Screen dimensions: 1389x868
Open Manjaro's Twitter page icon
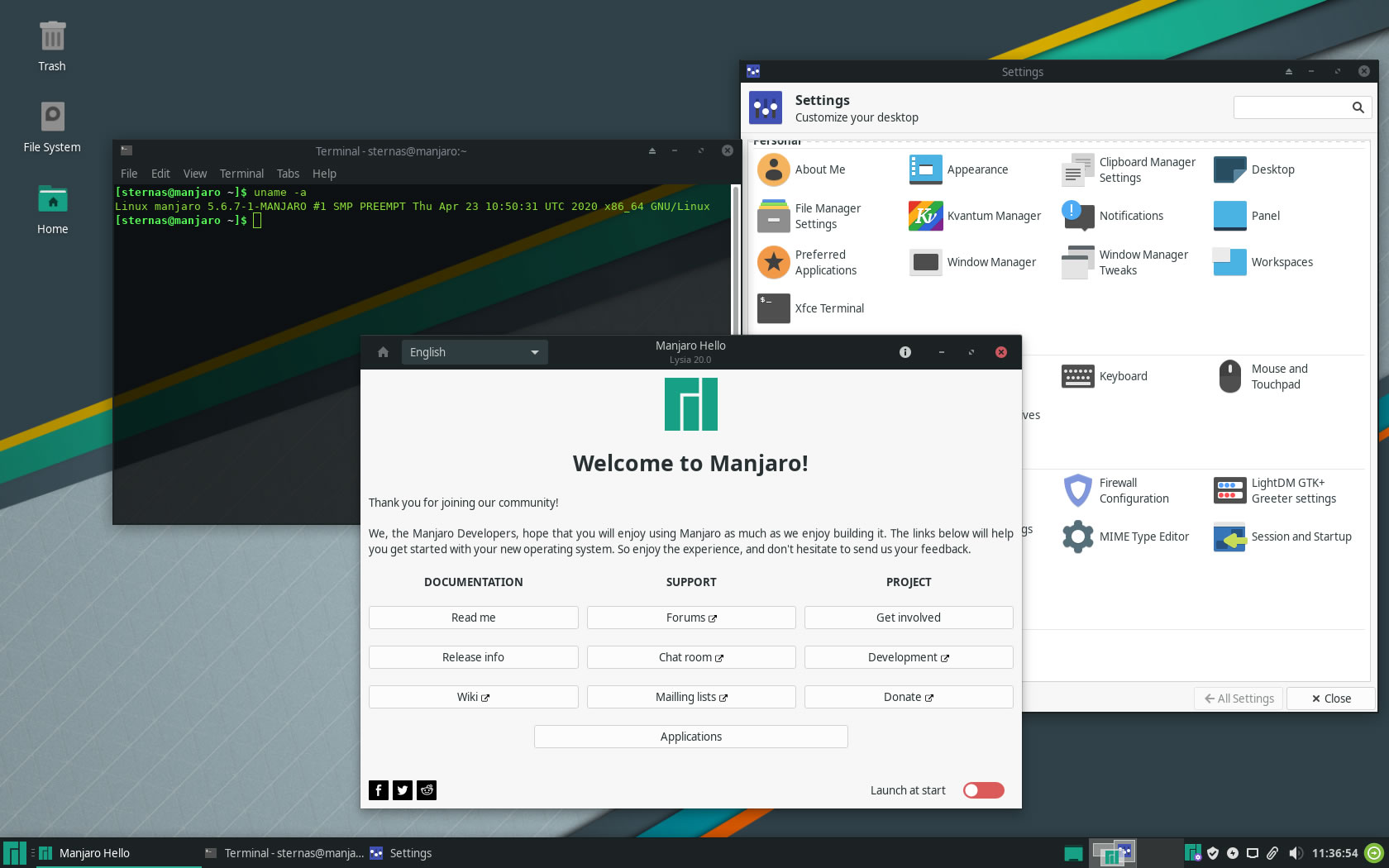pos(403,790)
